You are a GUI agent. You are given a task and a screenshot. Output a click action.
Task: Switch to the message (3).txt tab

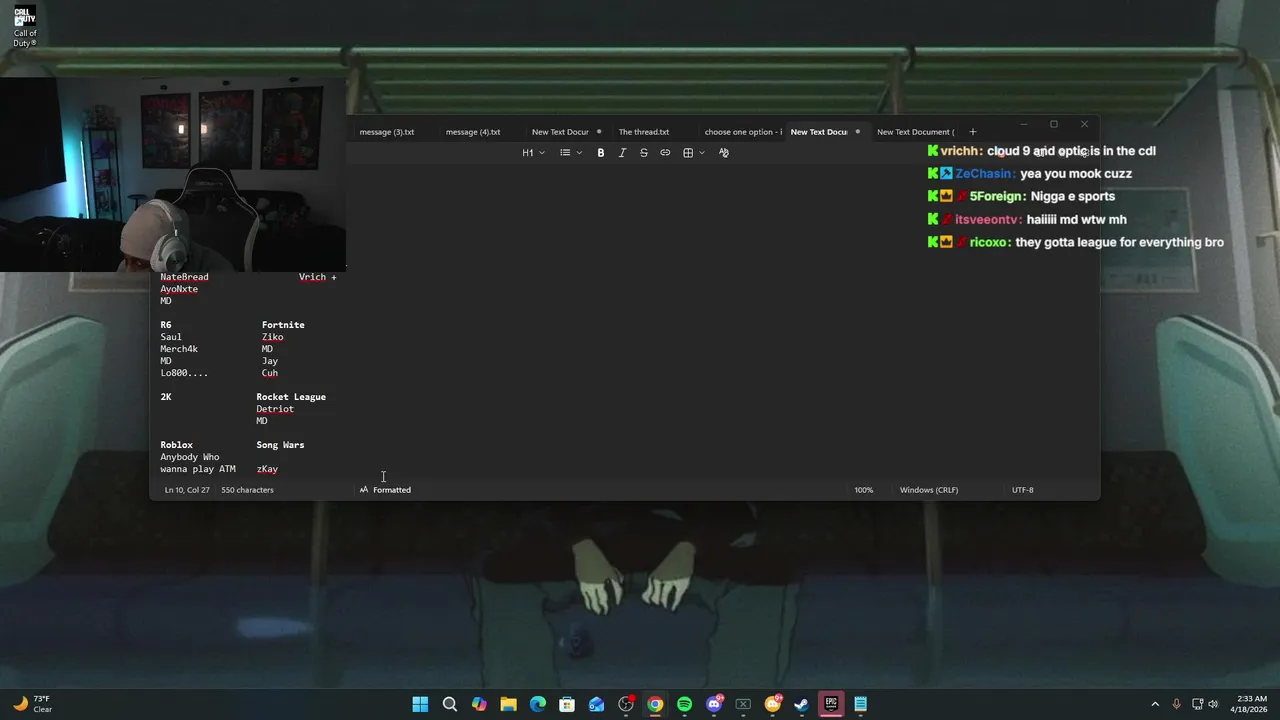coord(387,132)
